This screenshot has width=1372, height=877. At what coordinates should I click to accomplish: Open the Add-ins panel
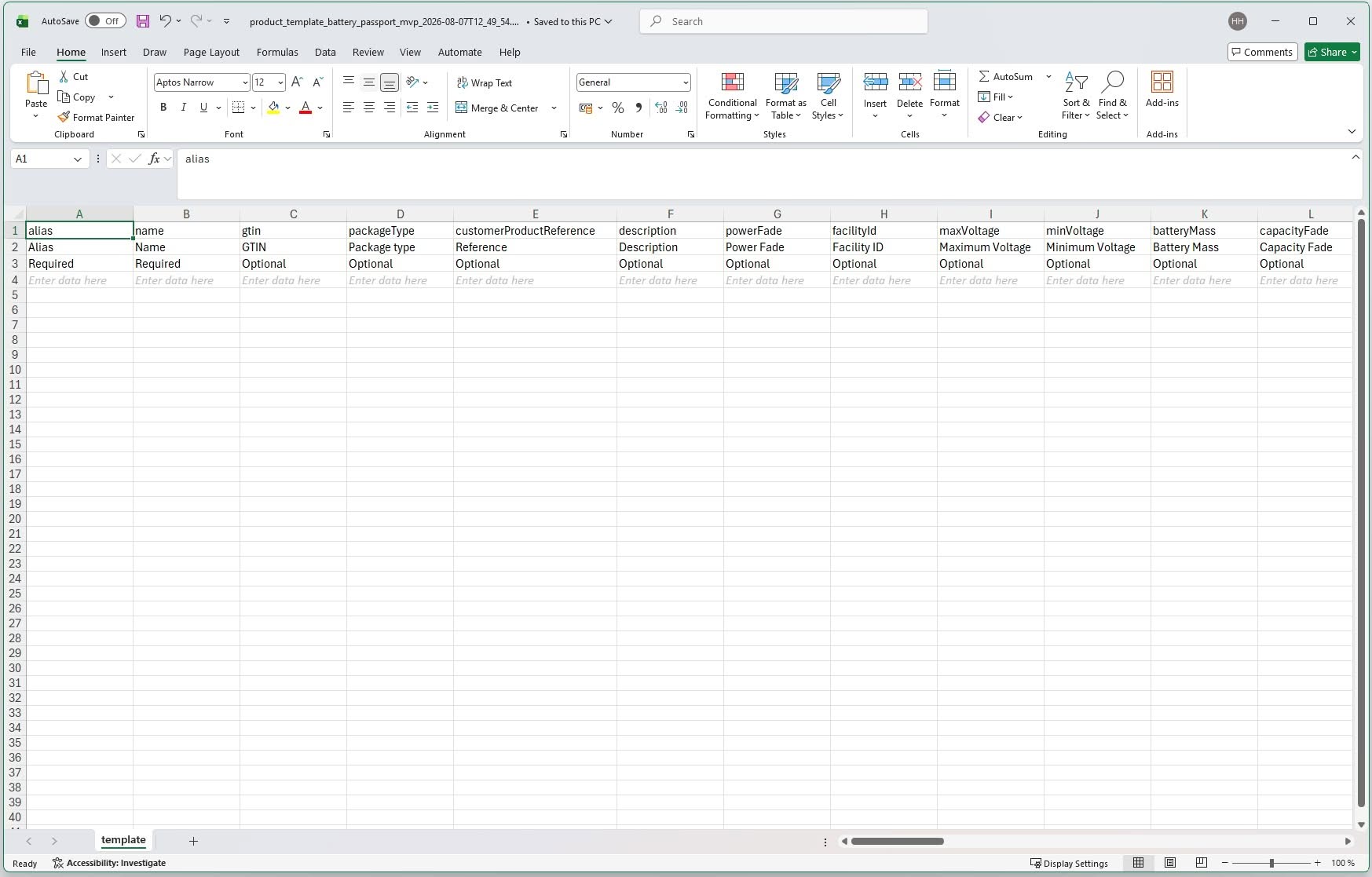point(1162,90)
